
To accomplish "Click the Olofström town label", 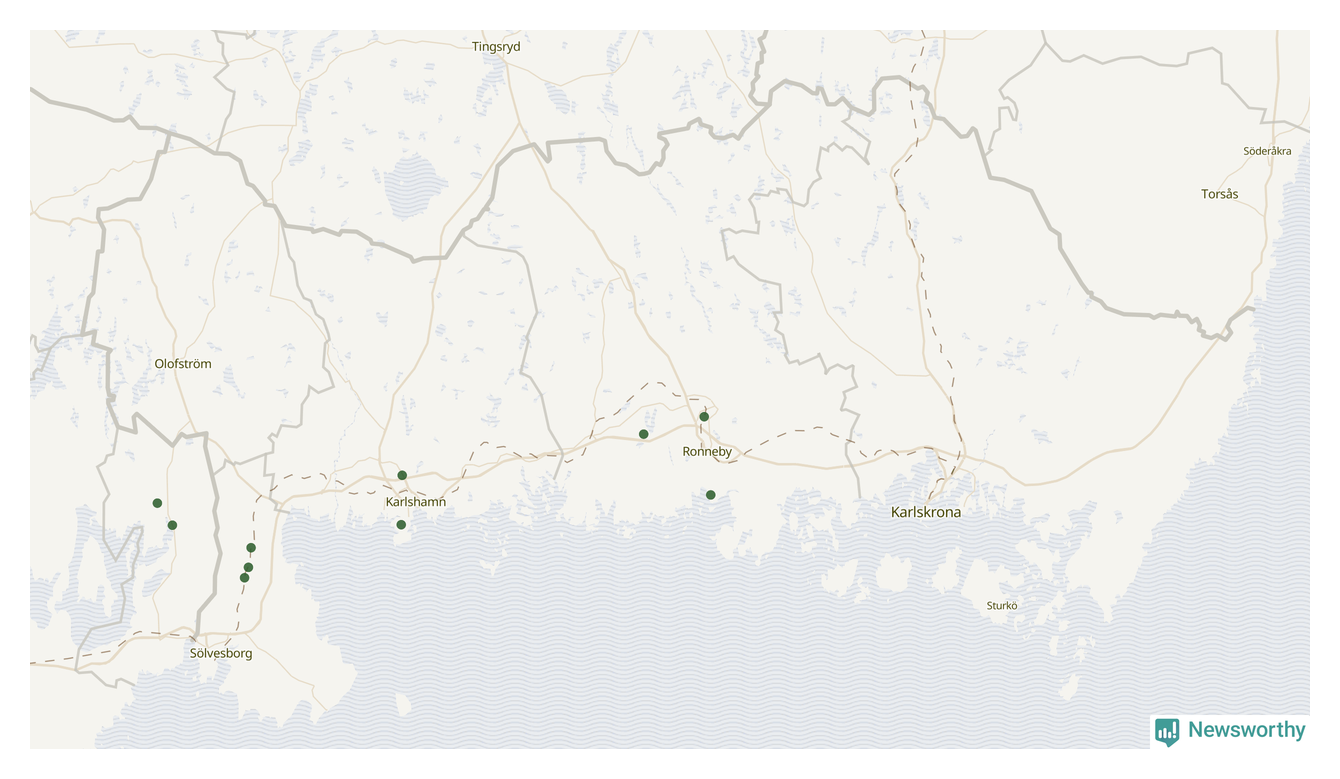I will pyautogui.click(x=183, y=364).
